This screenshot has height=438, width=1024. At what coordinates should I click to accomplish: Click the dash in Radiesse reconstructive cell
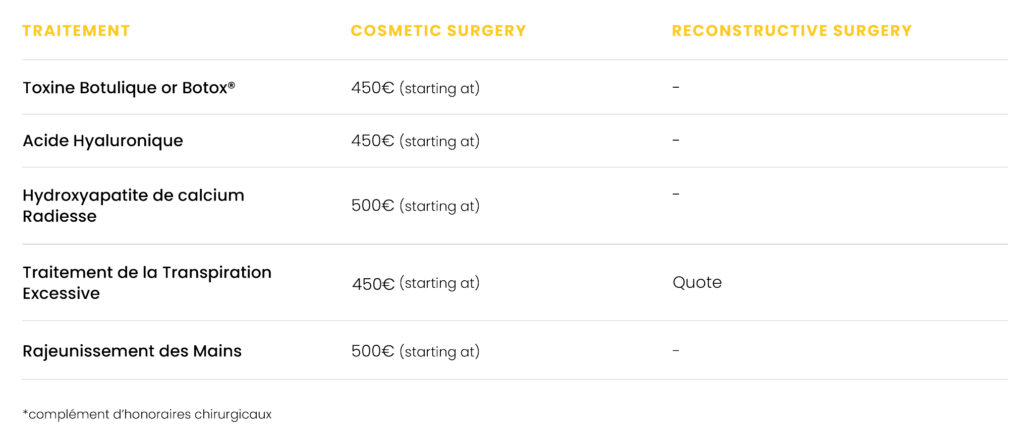(x=676, y=194)
